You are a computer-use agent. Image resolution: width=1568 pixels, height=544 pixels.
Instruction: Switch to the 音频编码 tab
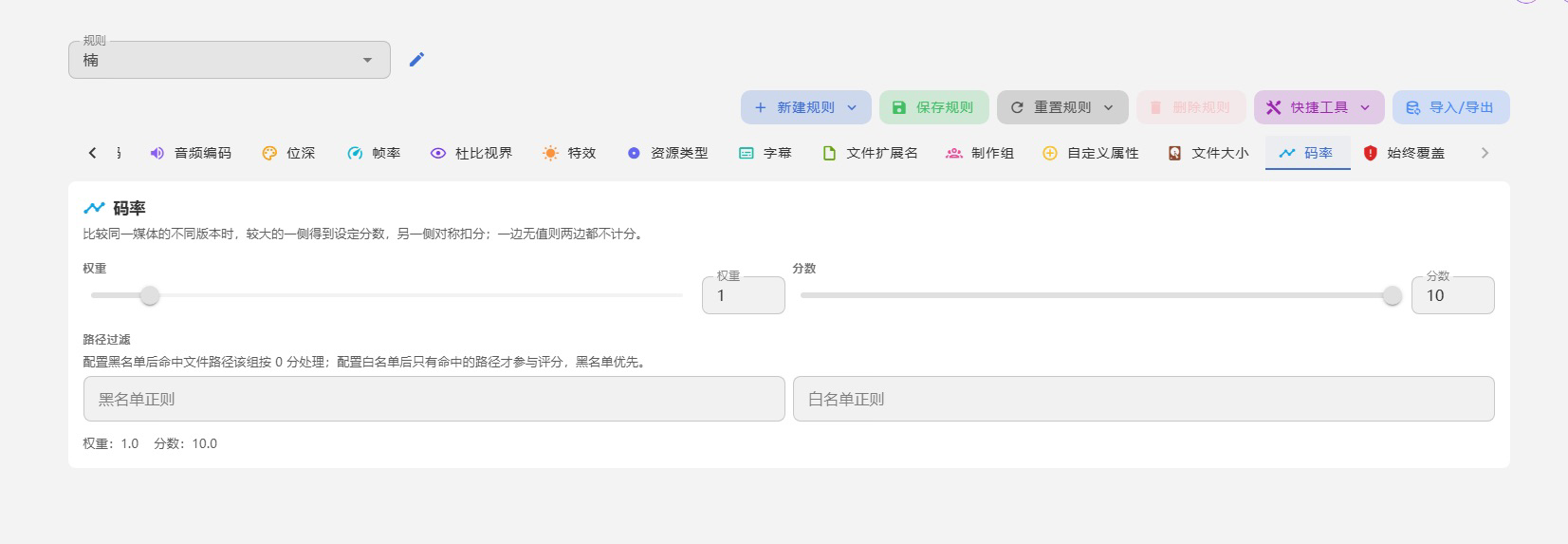pyautogui.click(x=191, y=153)
